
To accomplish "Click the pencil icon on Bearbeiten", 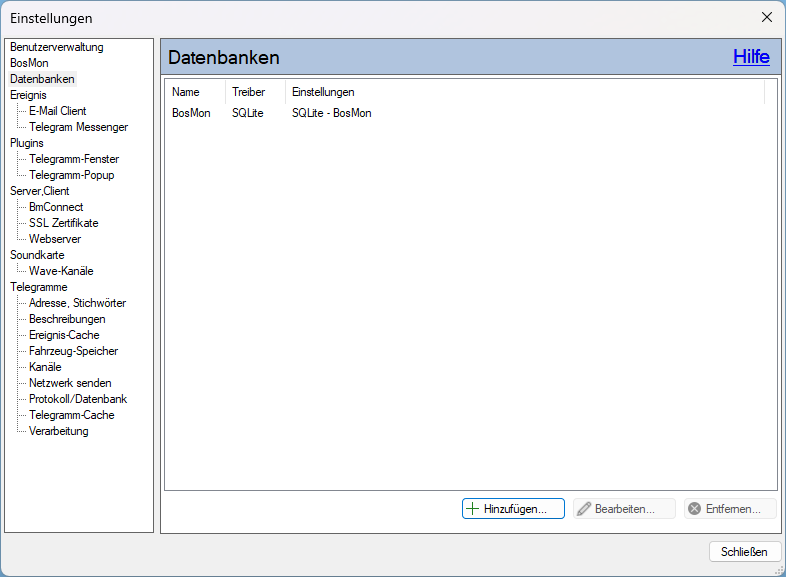I will coord(583,509).
